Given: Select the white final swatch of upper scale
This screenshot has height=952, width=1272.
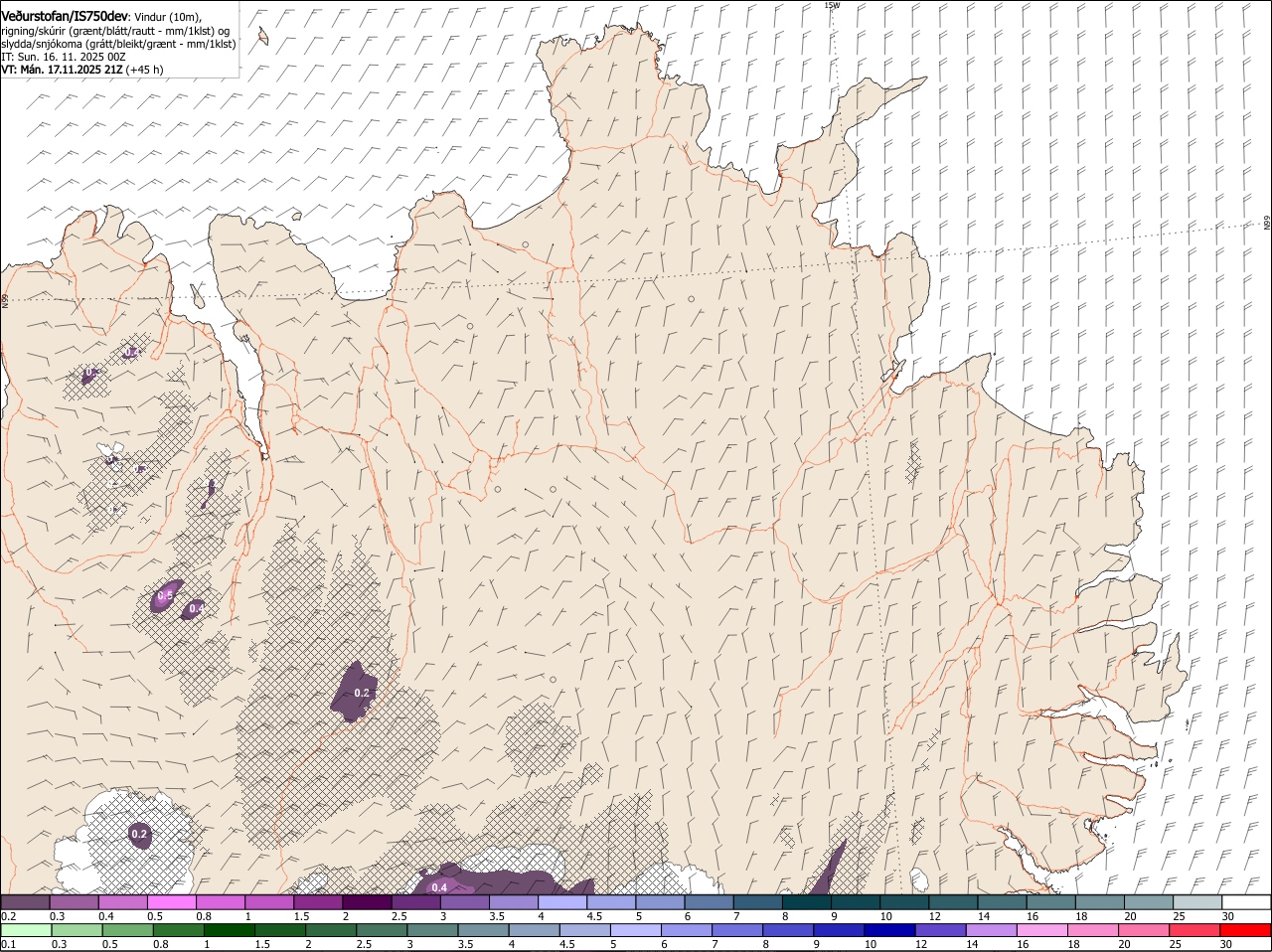Looking at the screenshot, I should (x=1246, y=902).
